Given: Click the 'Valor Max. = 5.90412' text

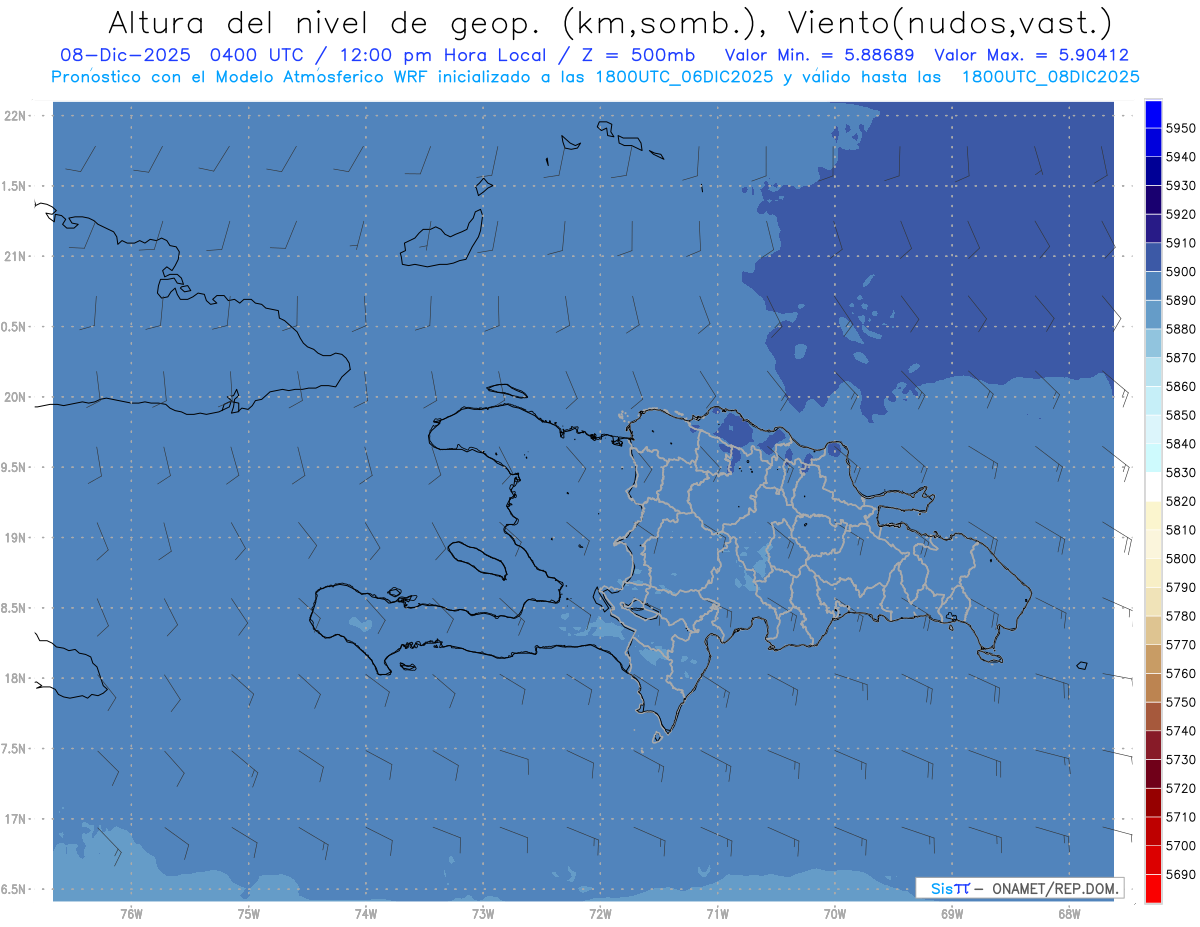Looking at the screenshot, I should (x=1031, y=55).
